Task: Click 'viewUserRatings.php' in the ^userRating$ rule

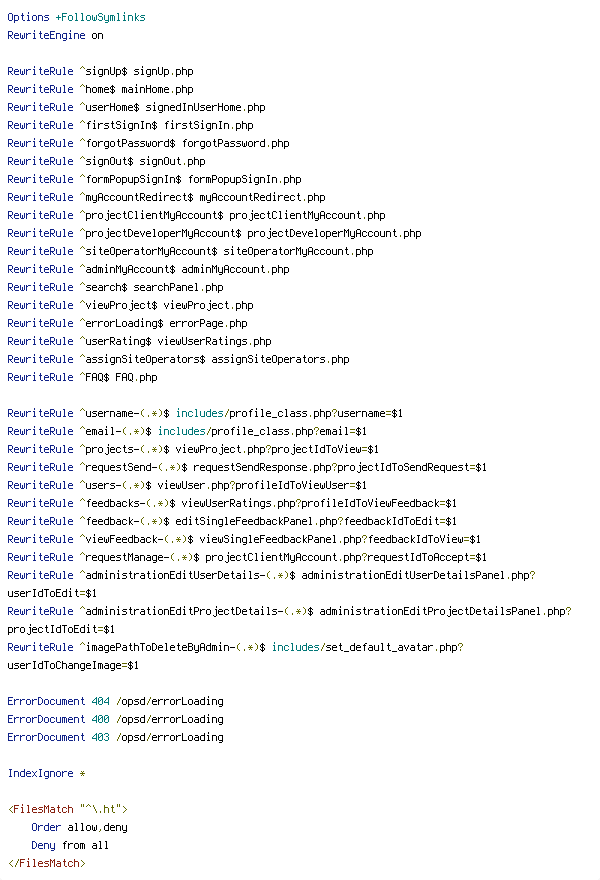Action: pos(214,341)
